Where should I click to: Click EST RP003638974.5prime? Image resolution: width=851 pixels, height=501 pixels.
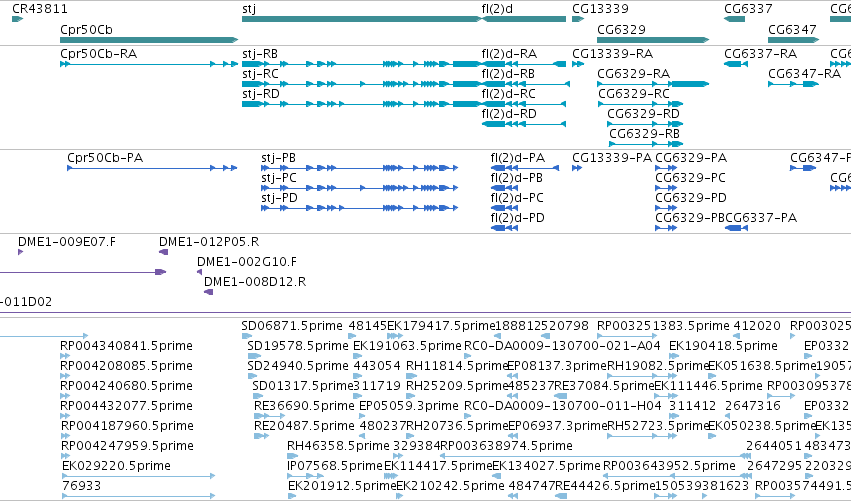pos(596,456)
